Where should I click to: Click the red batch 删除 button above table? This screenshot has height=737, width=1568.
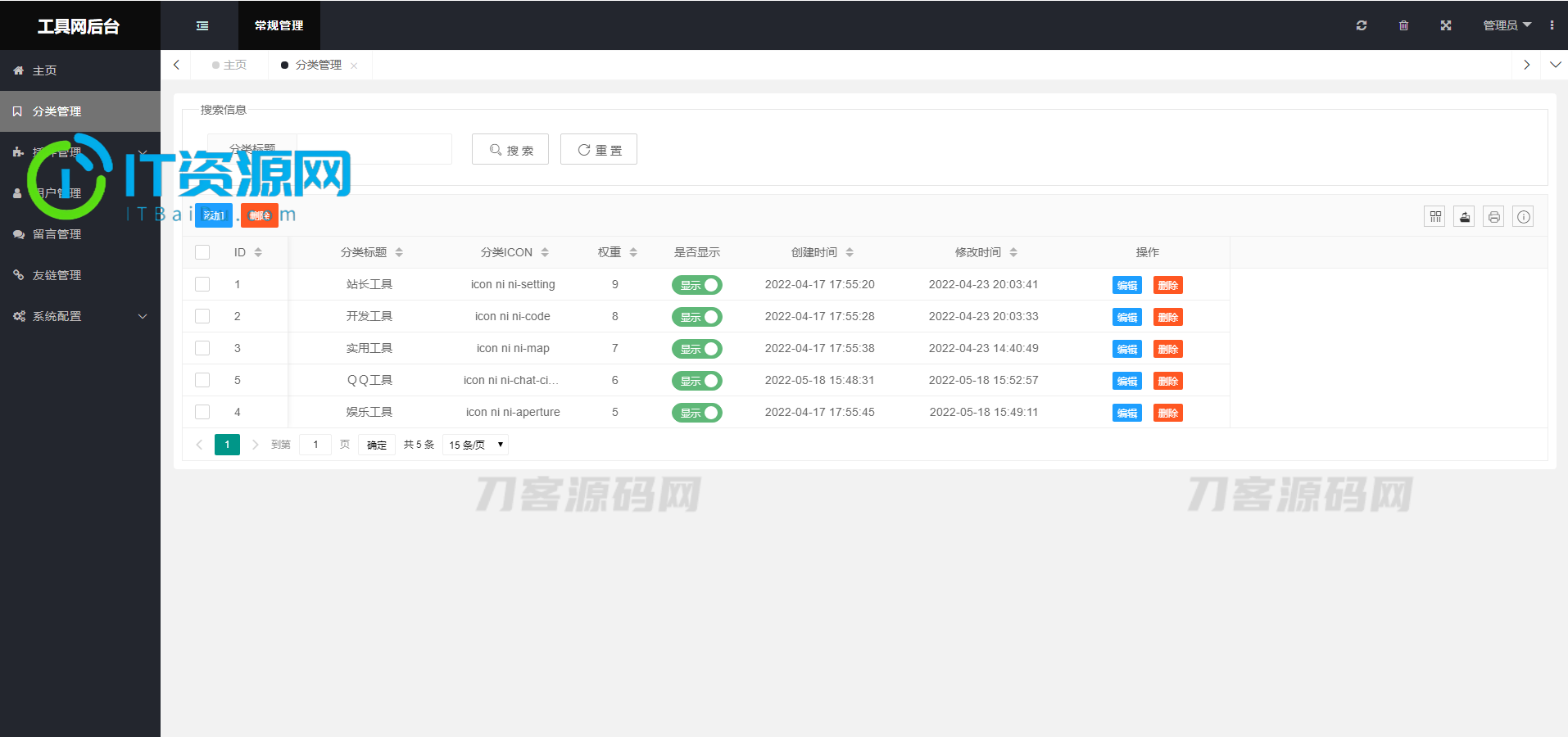coord(260,215)
